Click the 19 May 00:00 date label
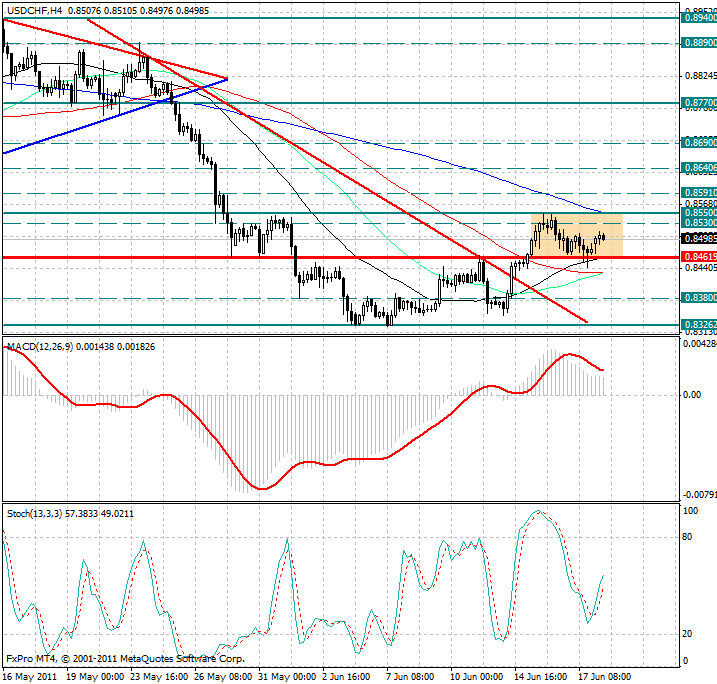Viewport: 717px width, 684px height. pos(95,677)
